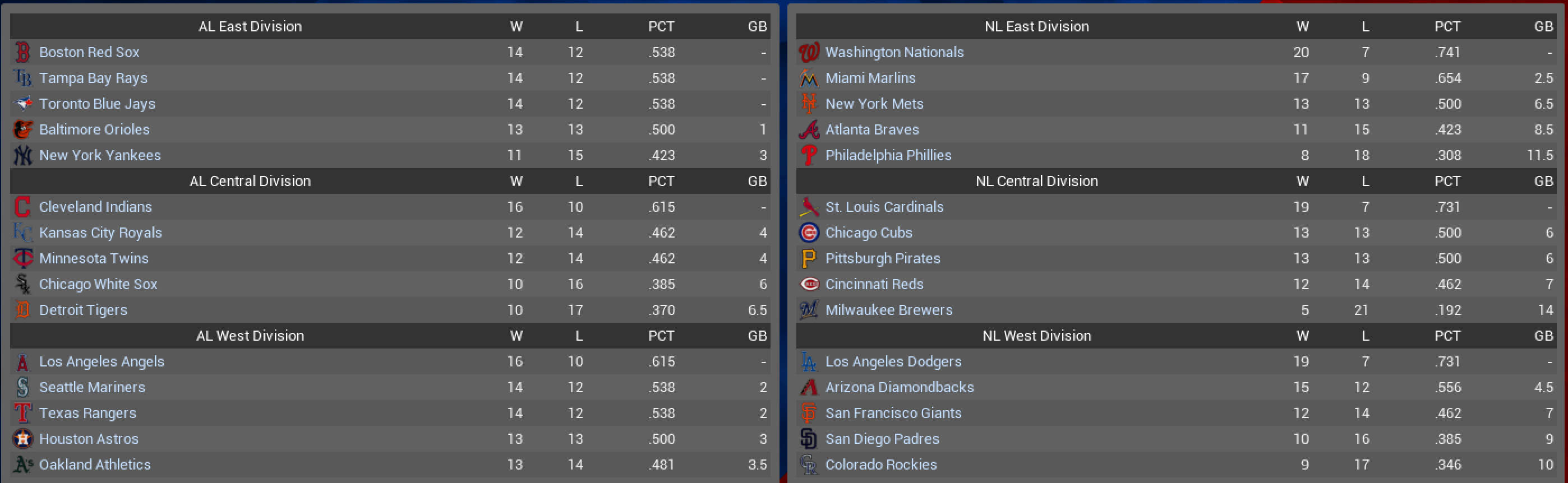
Task: Click the Boston Red Sox logo icon
Action: coord(22,52)
